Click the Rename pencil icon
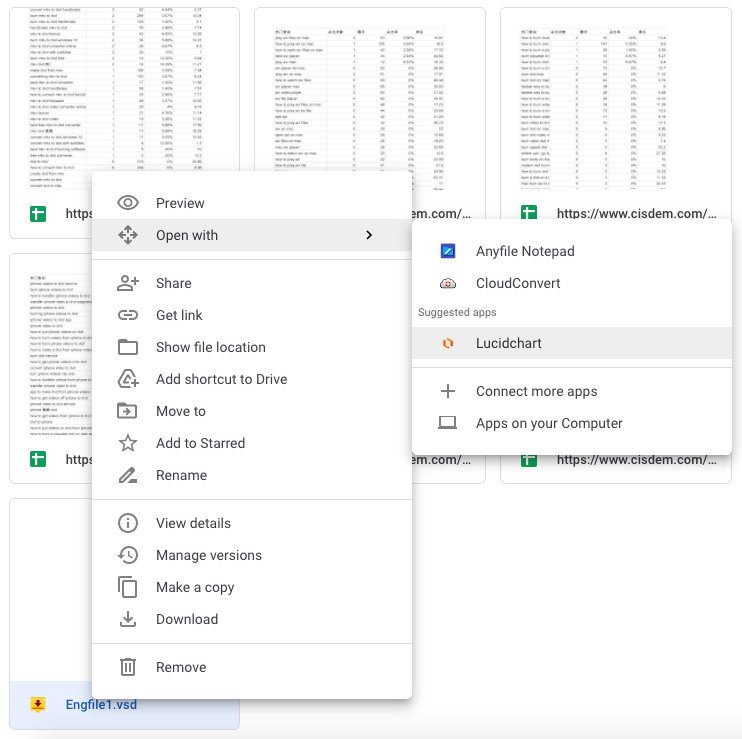 click(128, 475)
